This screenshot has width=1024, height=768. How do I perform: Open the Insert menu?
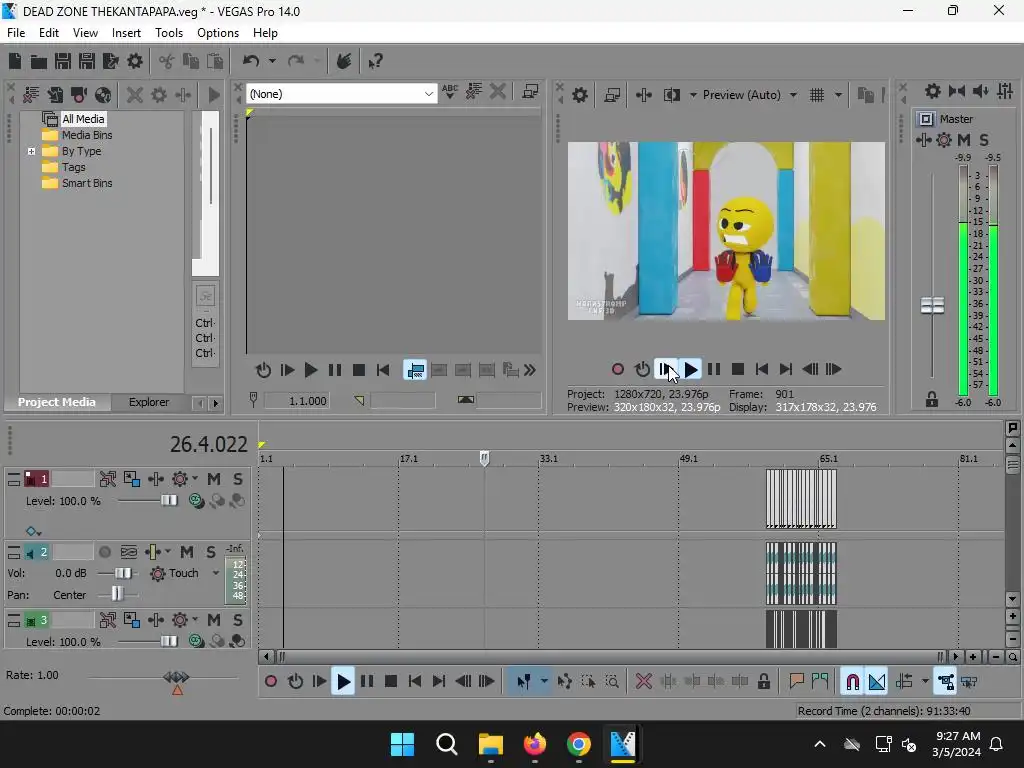126,33
